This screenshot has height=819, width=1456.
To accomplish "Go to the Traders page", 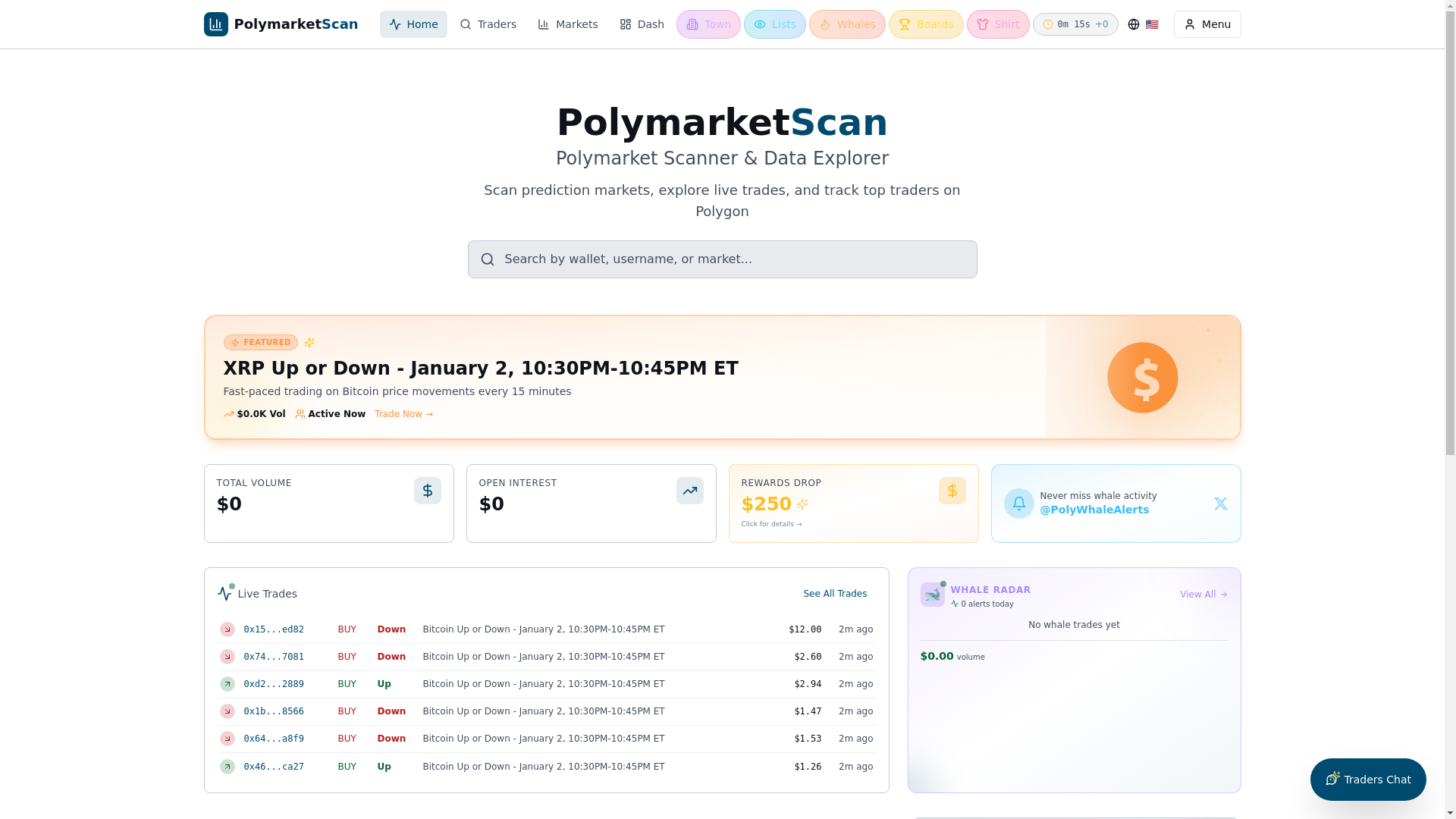I will click(488, 24).
